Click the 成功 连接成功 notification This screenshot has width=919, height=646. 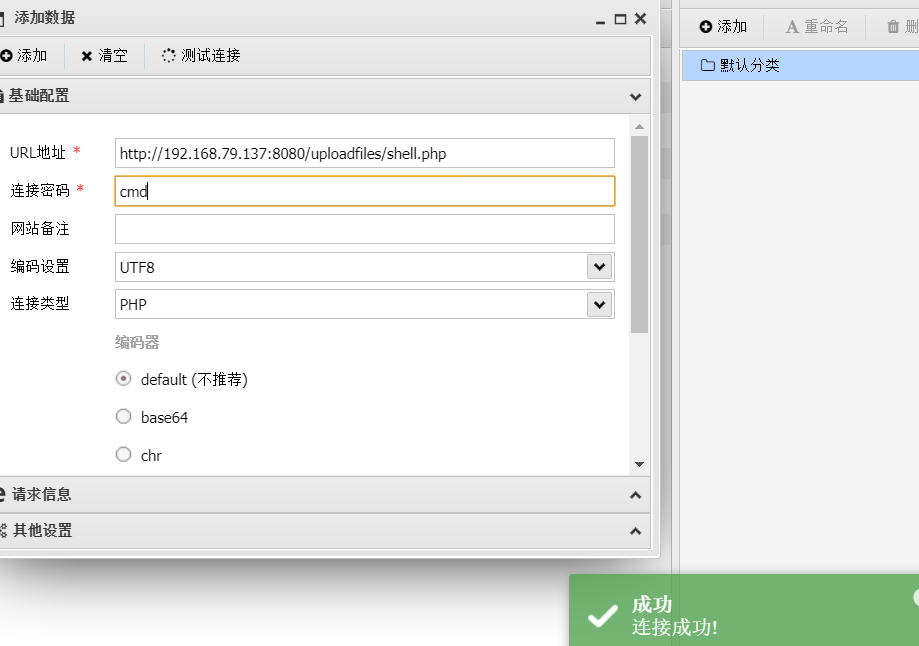[744, 610]
